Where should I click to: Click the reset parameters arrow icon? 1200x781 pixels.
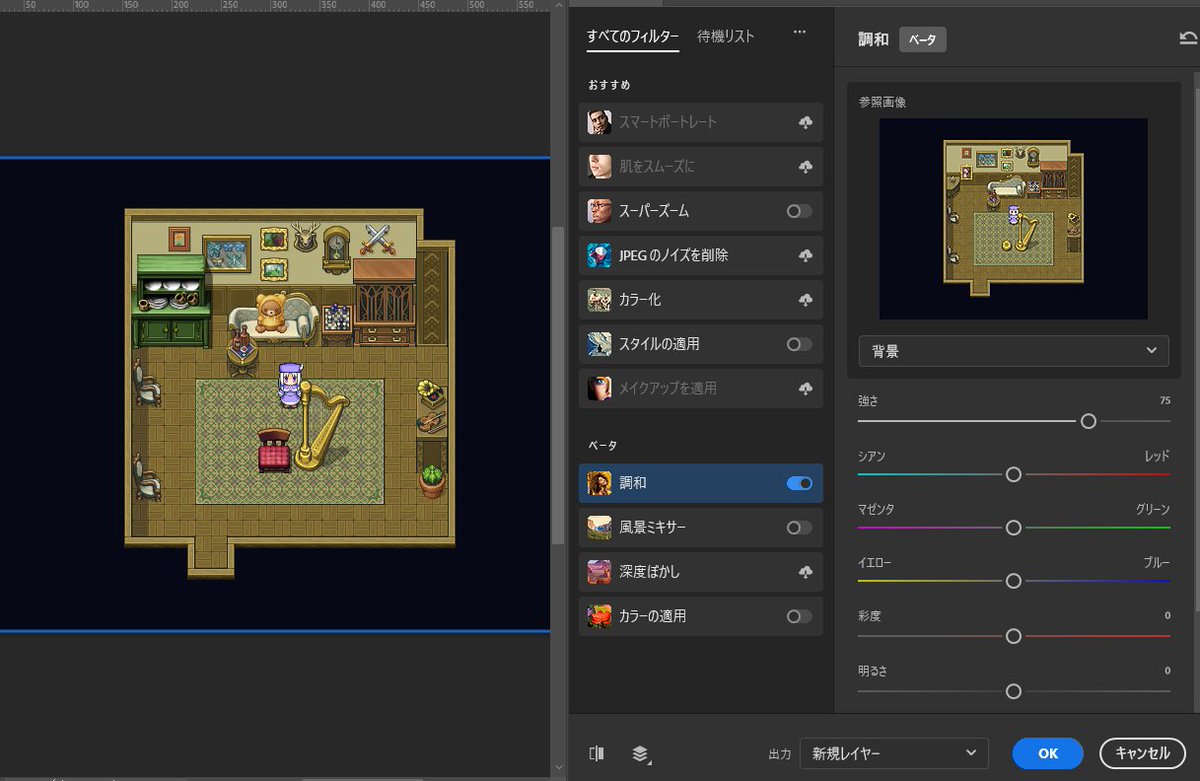click(1188, 38)
